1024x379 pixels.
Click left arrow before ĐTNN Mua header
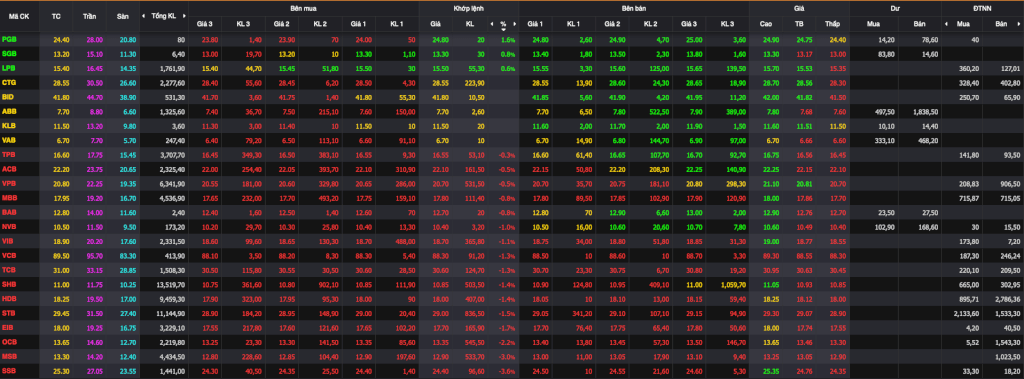pyautogui.click(x=946, y=24)
